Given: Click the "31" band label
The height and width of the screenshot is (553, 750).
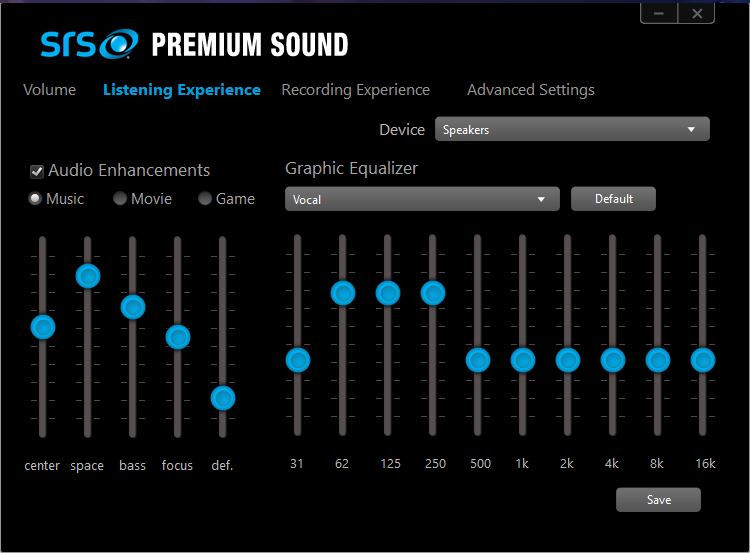Looking at the screenshot, I should click(297, 464).
